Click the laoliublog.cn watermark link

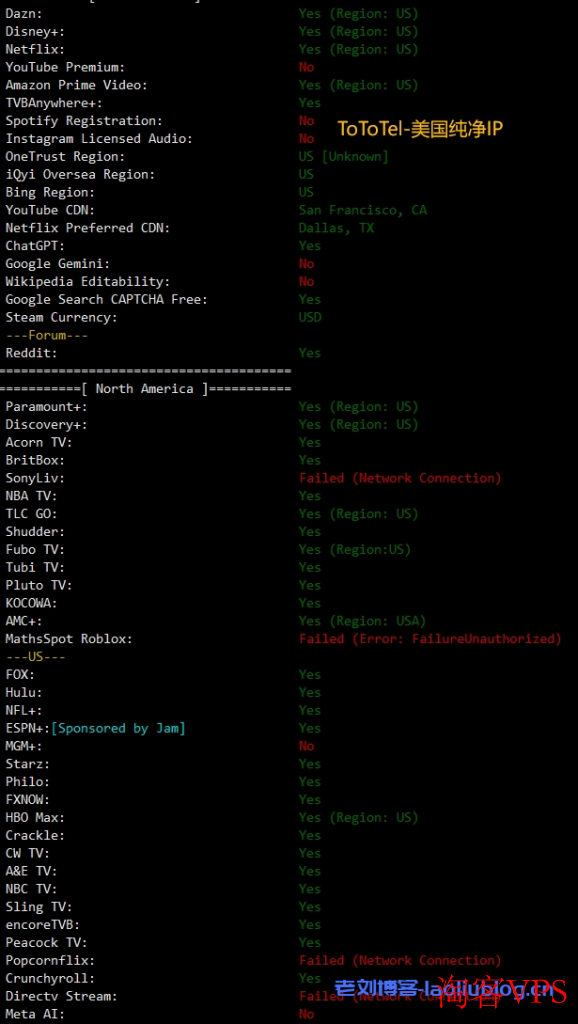pos(443,989)
